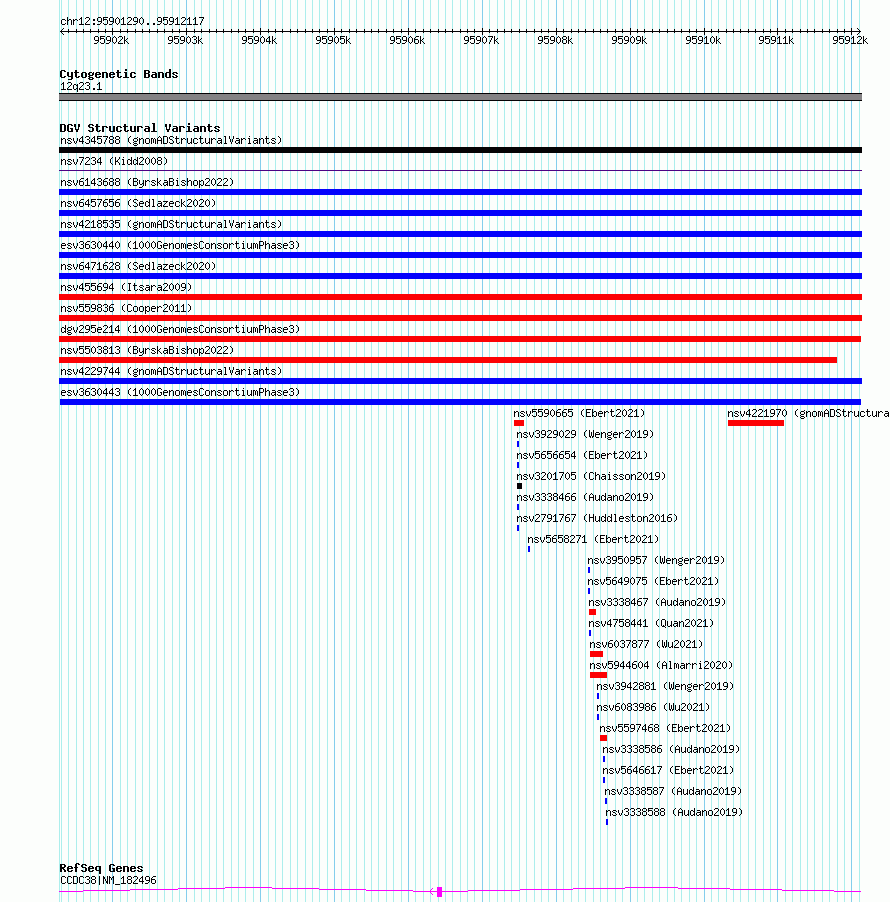Click the red nsv5503813 variant bar

point(448,360)
